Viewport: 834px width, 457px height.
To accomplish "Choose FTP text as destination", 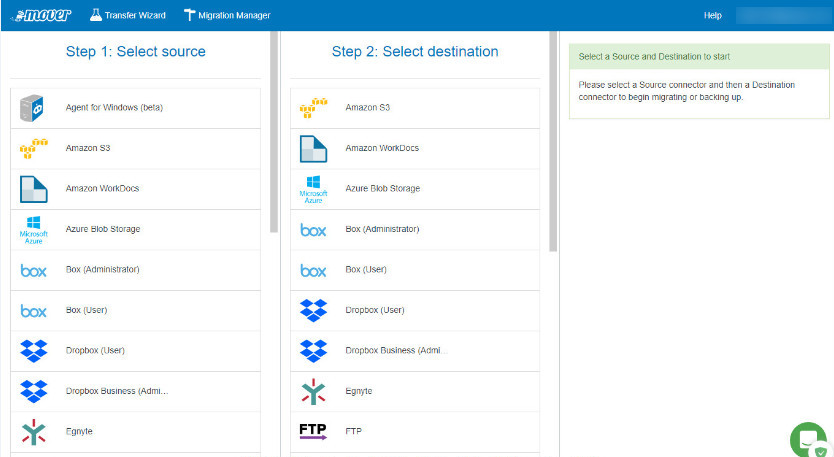I will tap(353, 431).
